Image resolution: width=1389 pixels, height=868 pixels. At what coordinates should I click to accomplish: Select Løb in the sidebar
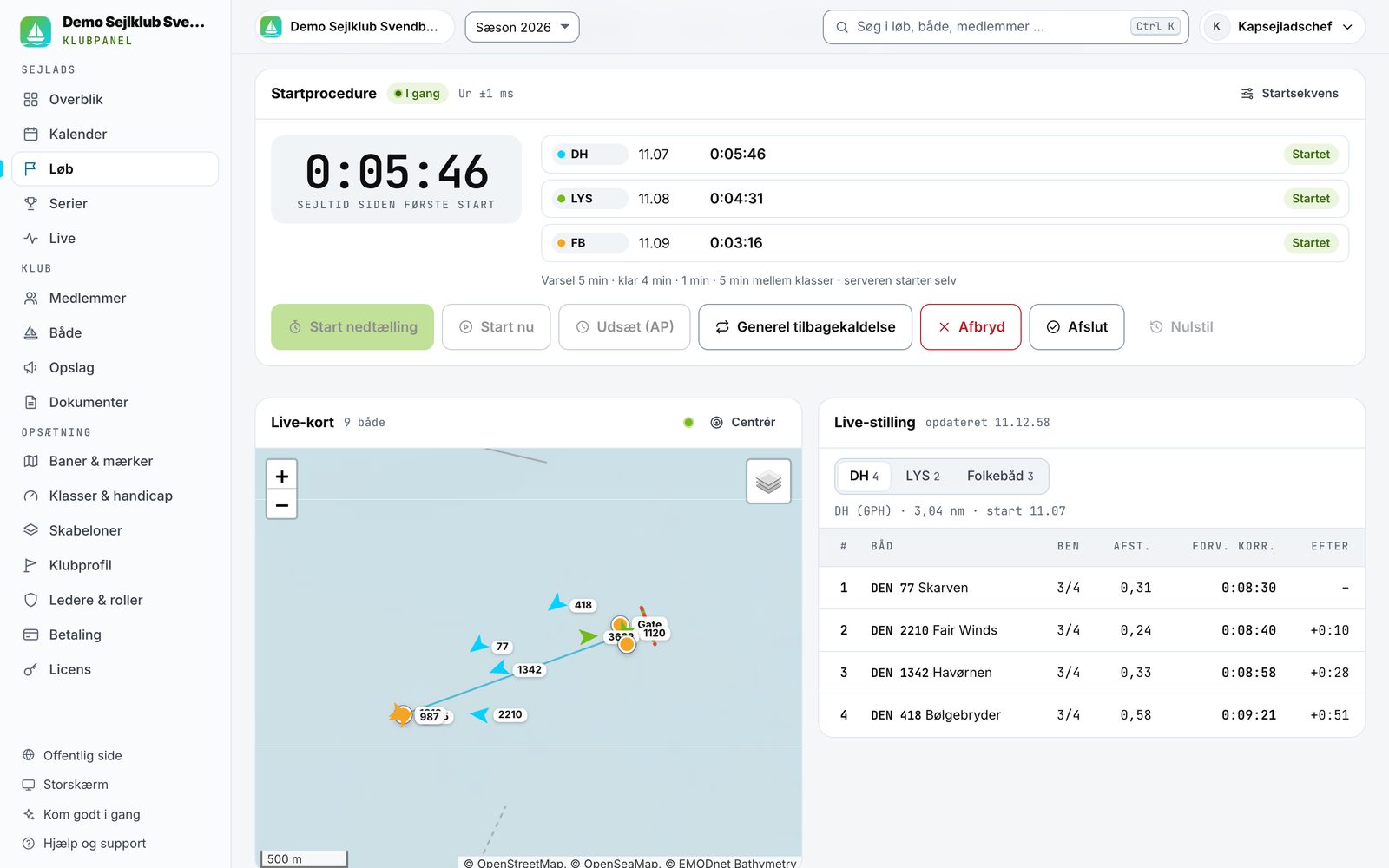(115, 169)
